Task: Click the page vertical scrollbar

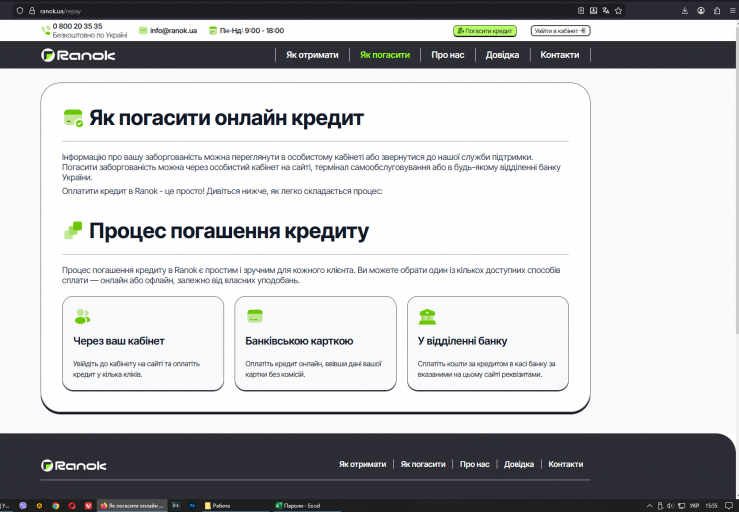Action: point(736,179)
